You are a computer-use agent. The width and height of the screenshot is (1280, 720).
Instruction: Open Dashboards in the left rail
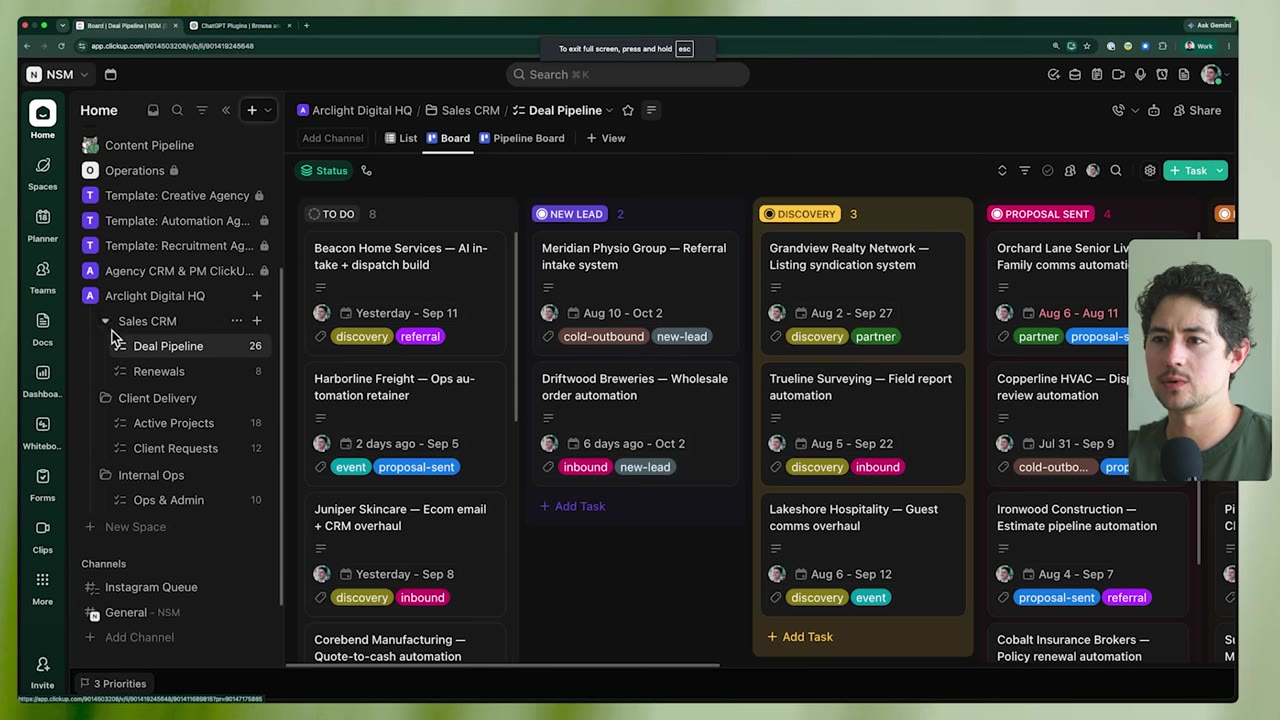point(42,380)
